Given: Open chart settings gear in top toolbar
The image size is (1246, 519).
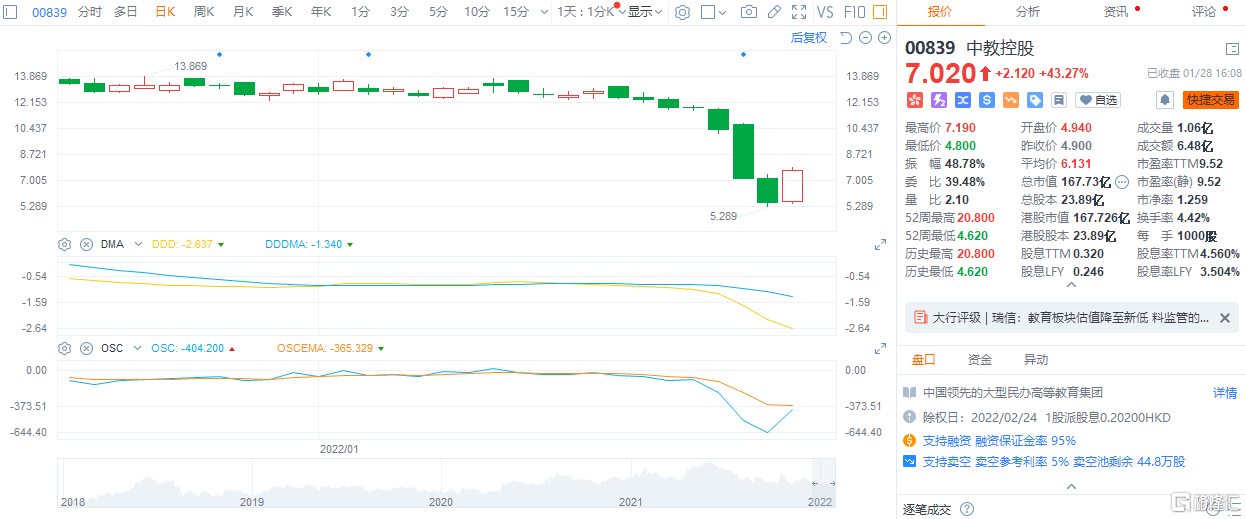Looking at the screenshot, I should point(682,12).
